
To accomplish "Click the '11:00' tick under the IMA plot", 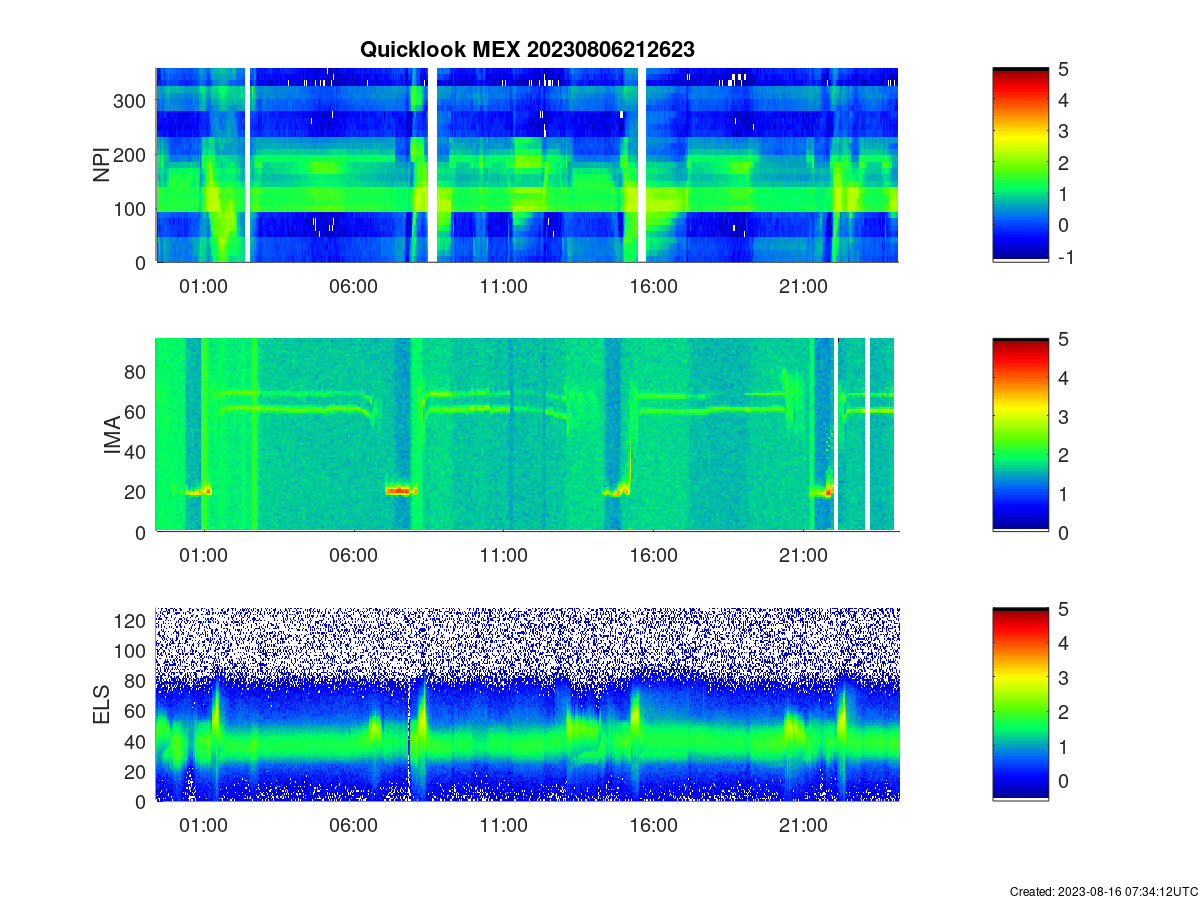I will [503, 555].
